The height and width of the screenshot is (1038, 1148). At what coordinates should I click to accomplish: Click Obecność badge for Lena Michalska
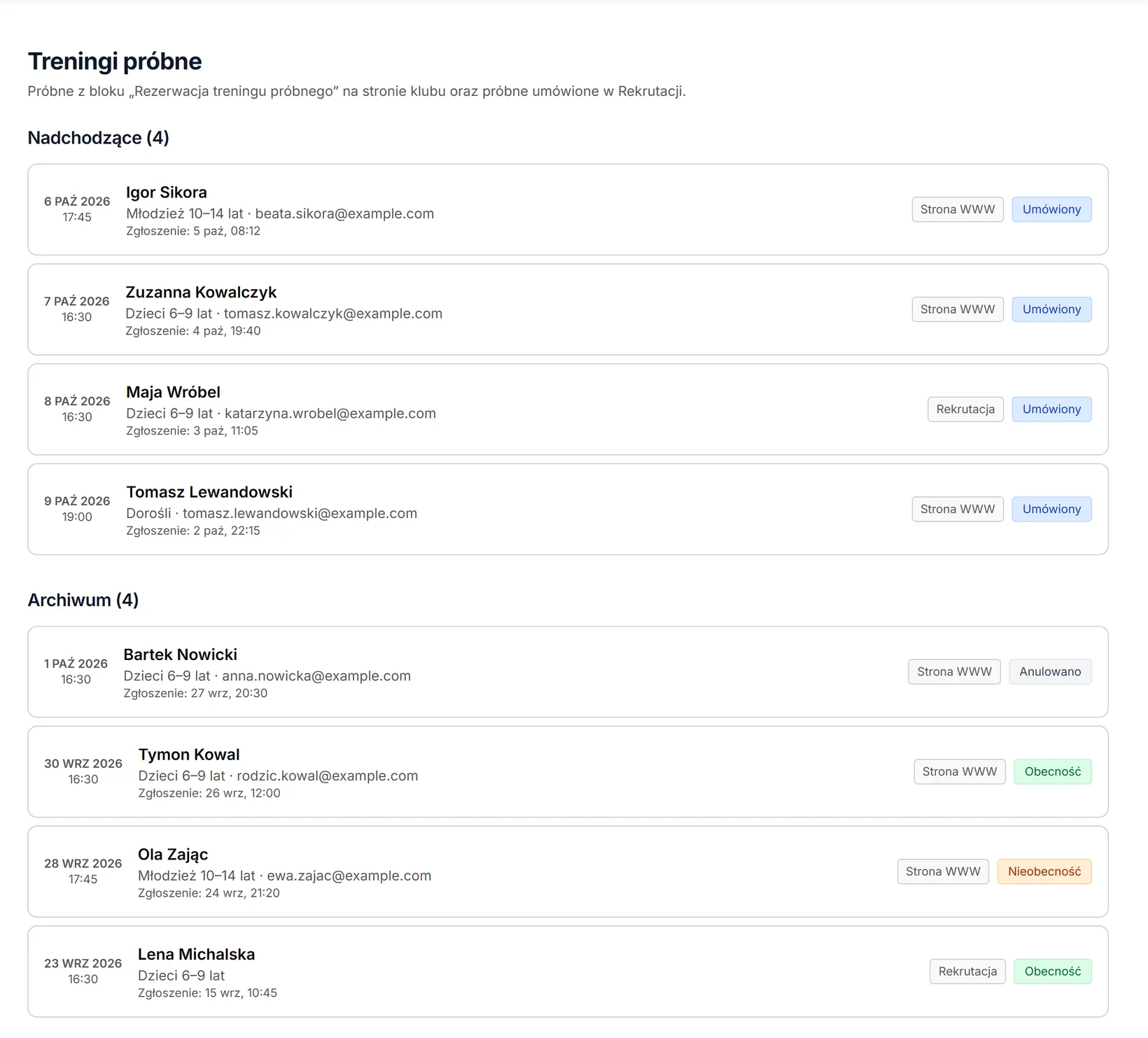coord(1053,972)
